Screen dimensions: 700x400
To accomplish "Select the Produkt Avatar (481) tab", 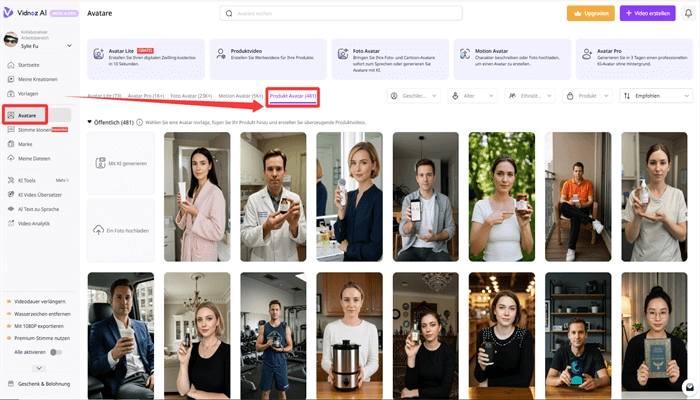I will click(293, 96).
